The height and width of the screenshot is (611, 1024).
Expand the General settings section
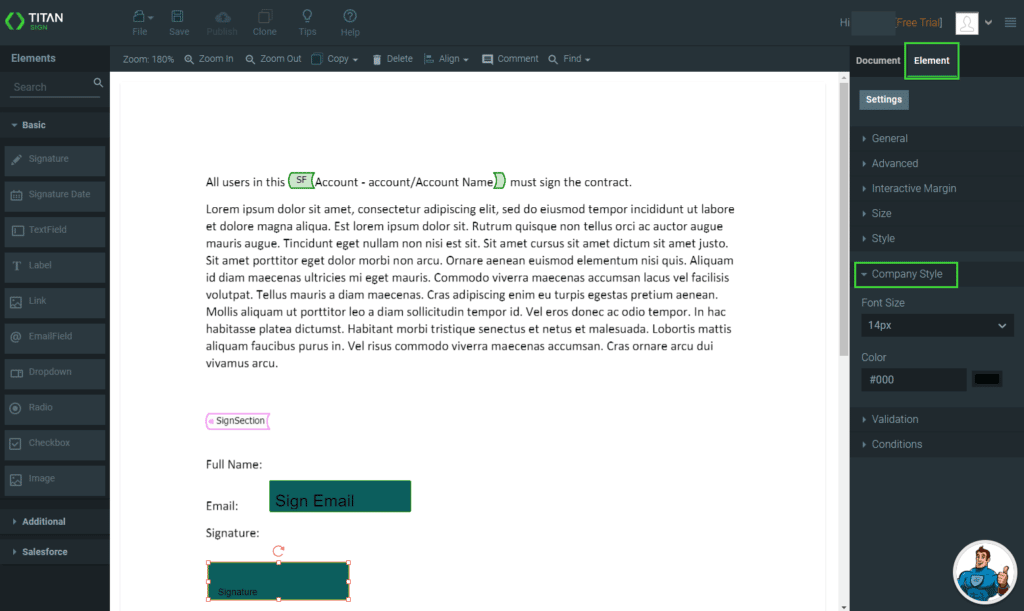(x=889, y=138)
